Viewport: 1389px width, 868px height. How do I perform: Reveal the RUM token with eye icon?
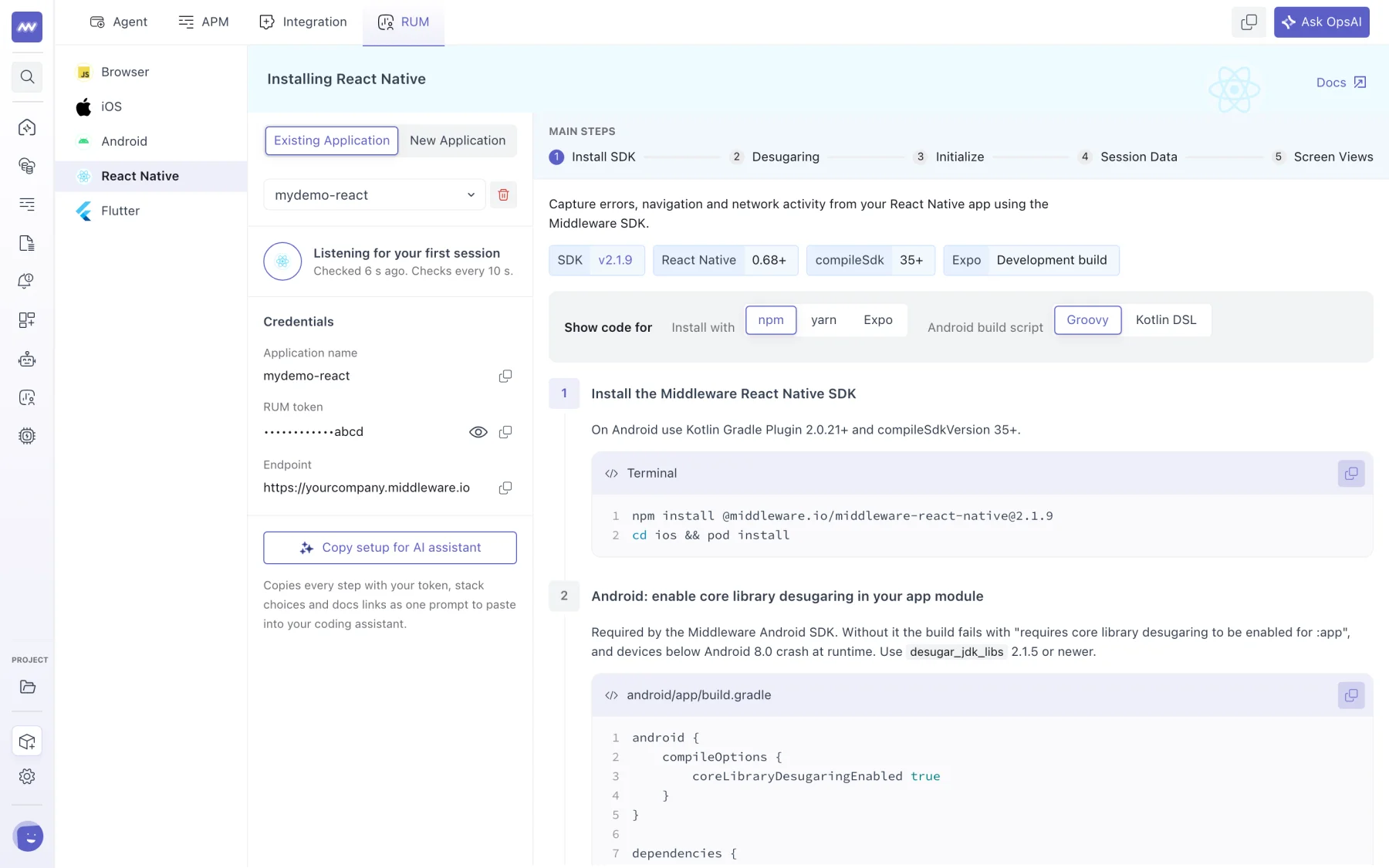point(478,432)
